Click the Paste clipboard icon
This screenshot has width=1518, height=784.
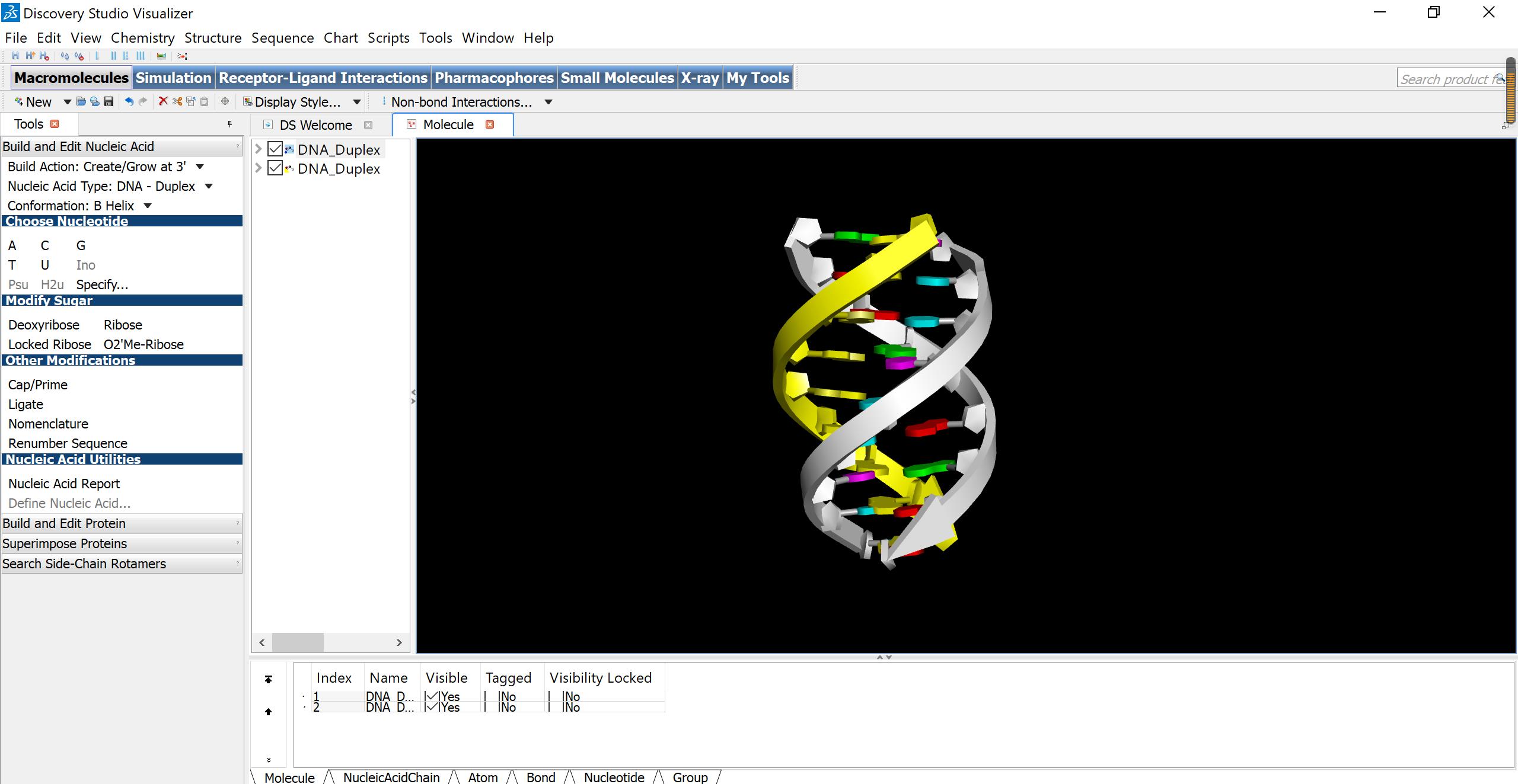coord(204,101)
